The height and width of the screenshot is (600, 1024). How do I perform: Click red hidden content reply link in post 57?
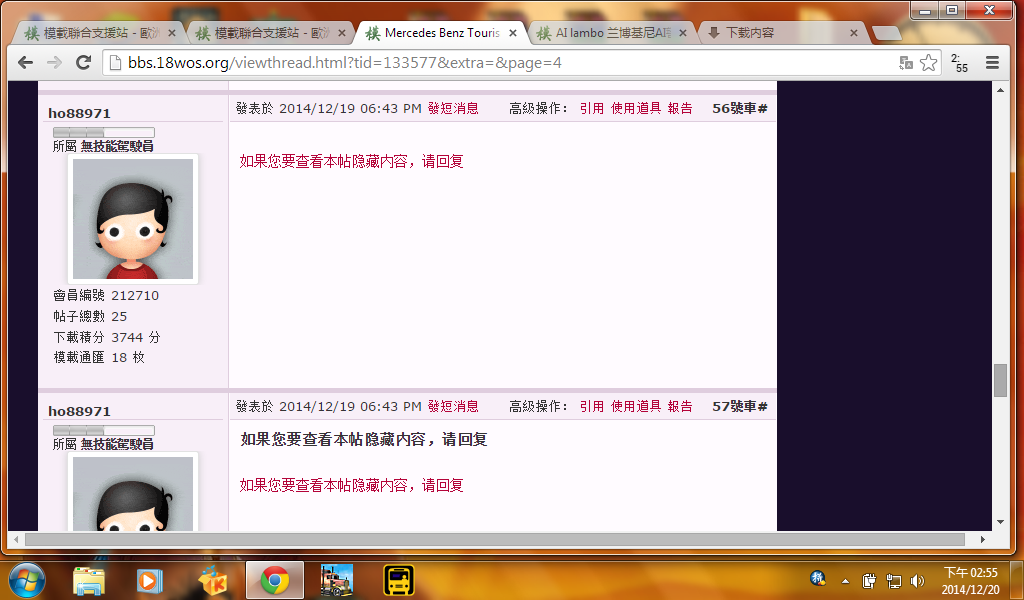tap(351, 485)
